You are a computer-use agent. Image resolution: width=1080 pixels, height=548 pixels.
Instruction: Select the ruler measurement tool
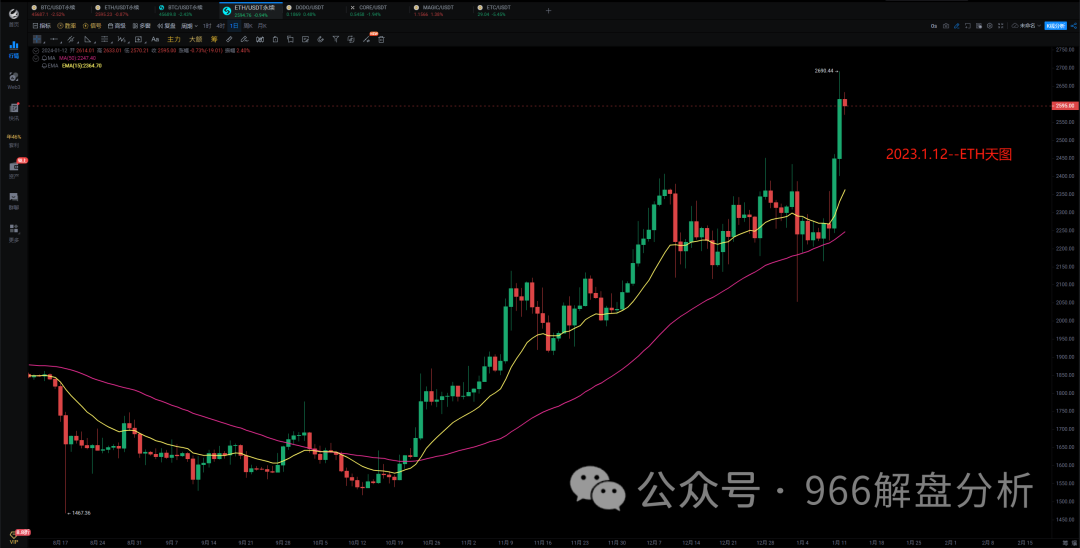(229, 39)
